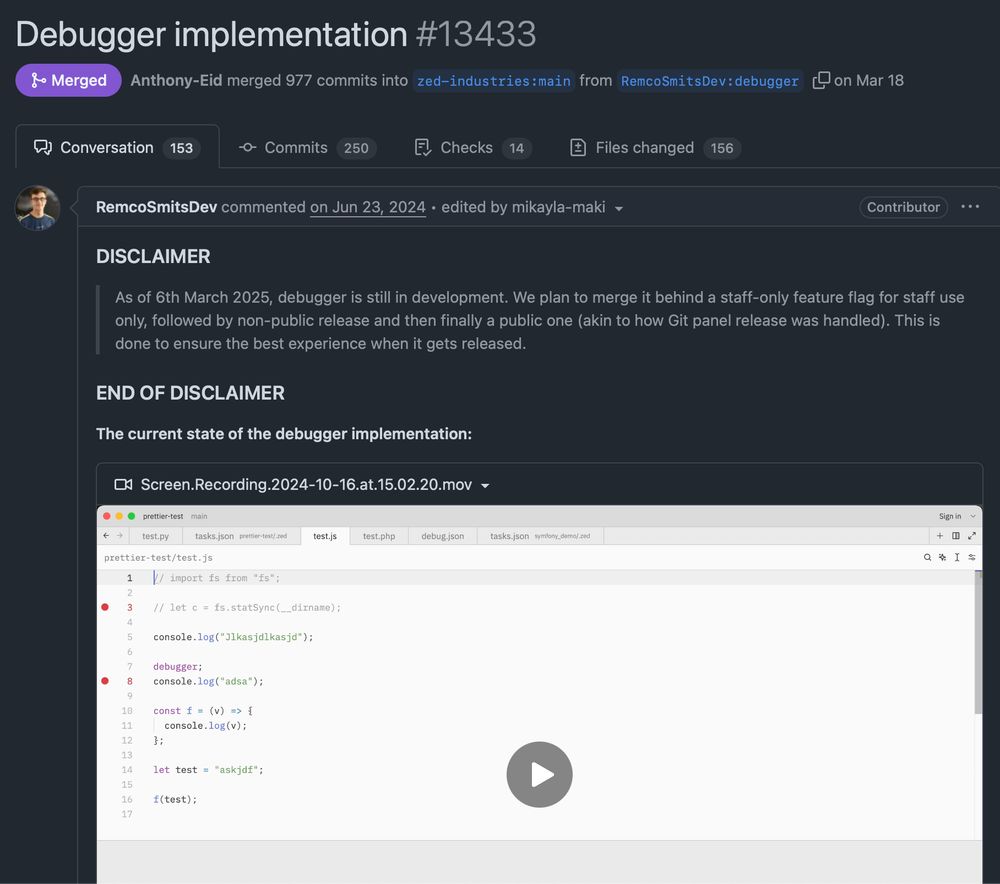
Task: Open the comment's three-dot options menu
Action: coord(970,207)
